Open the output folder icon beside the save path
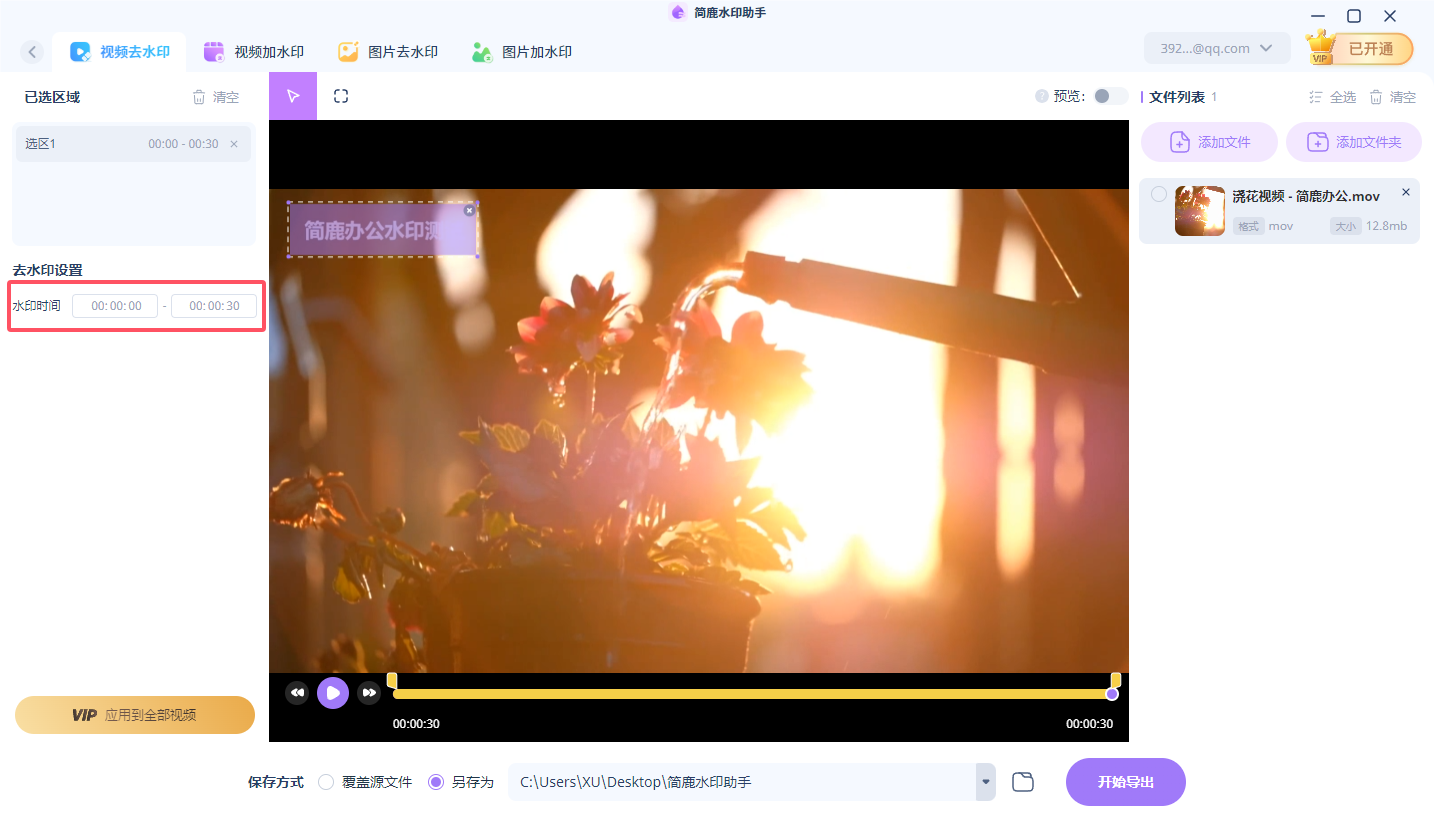The image size is (1434, 822). (1022, 781)
